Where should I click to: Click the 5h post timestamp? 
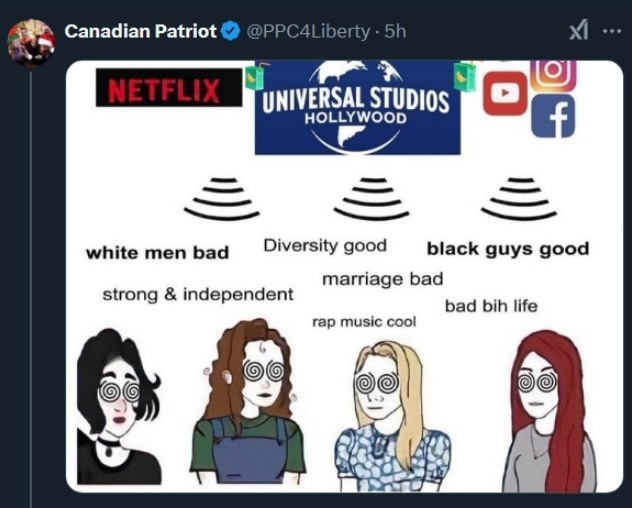coord(395,31)
